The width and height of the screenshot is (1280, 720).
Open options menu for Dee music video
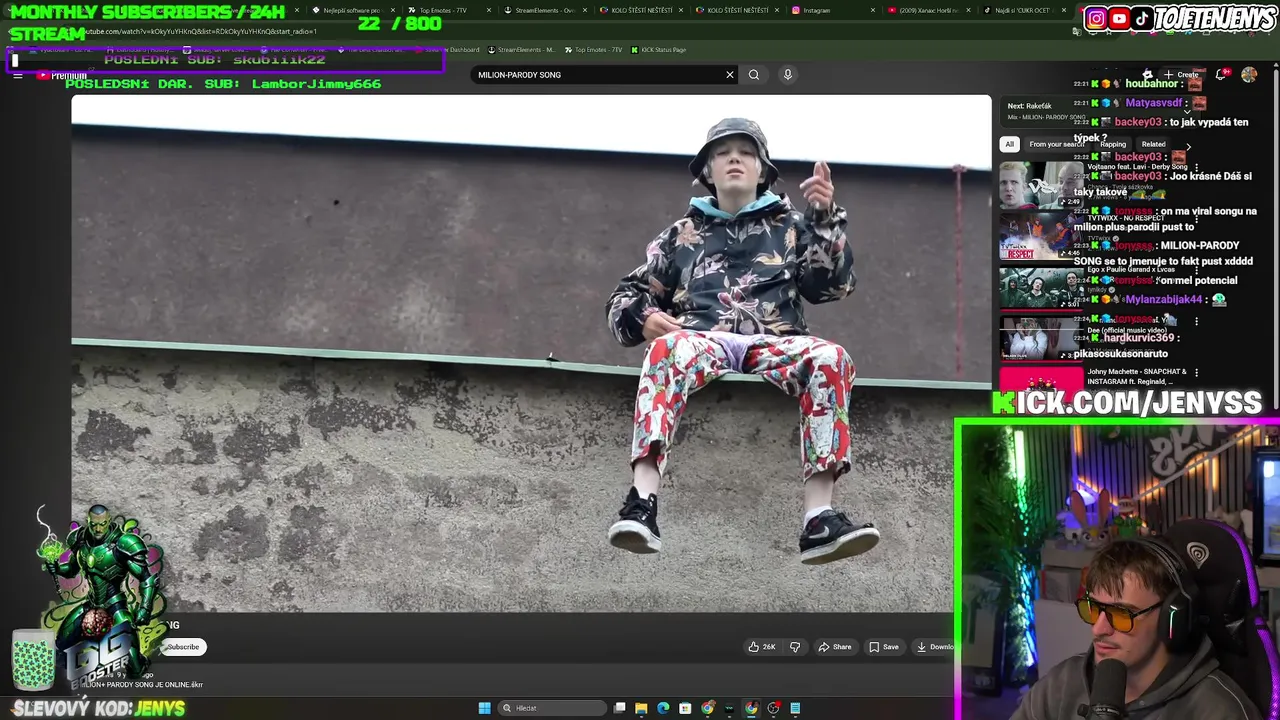[1196, 321]
